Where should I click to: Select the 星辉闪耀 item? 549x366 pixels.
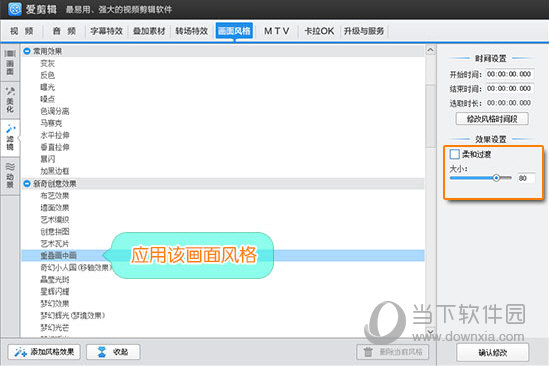[x=55, y=291]
